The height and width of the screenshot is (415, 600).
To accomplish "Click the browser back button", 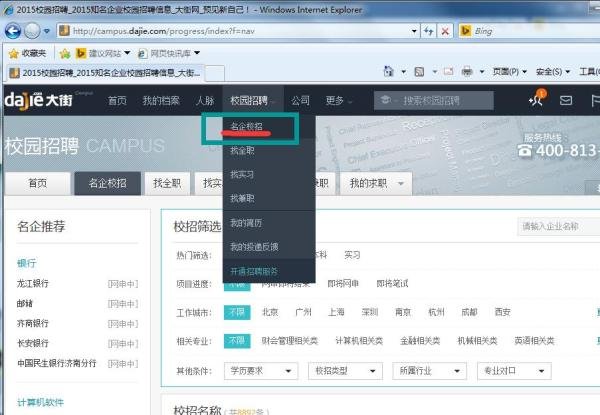I will (17, 31).
